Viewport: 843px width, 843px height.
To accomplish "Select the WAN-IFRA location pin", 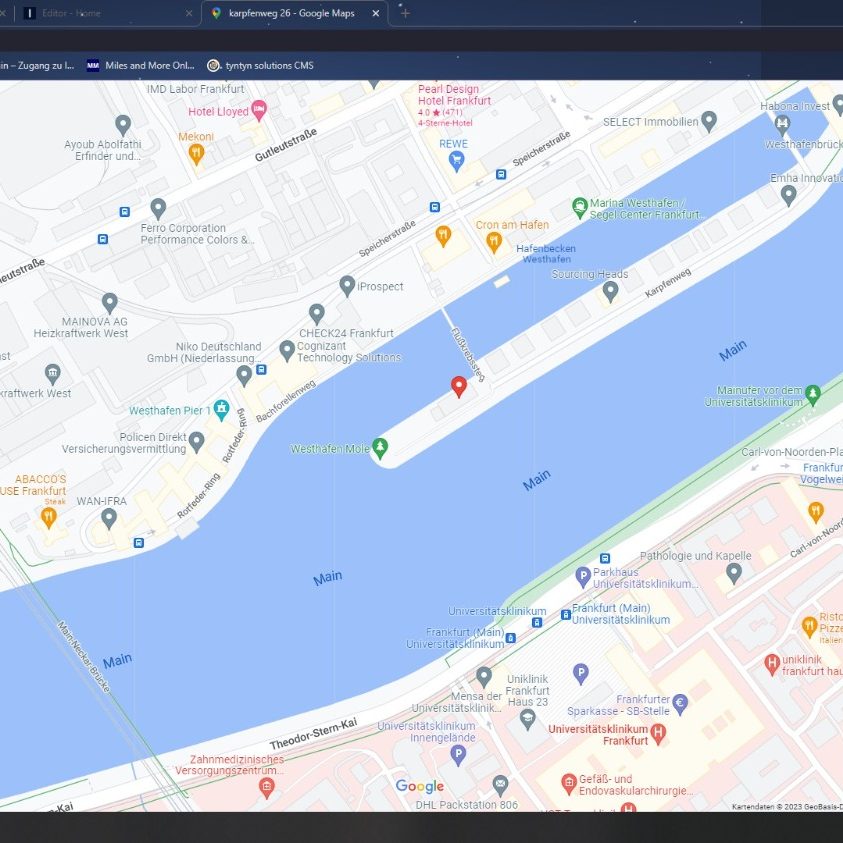I will (x=109, y=519).
